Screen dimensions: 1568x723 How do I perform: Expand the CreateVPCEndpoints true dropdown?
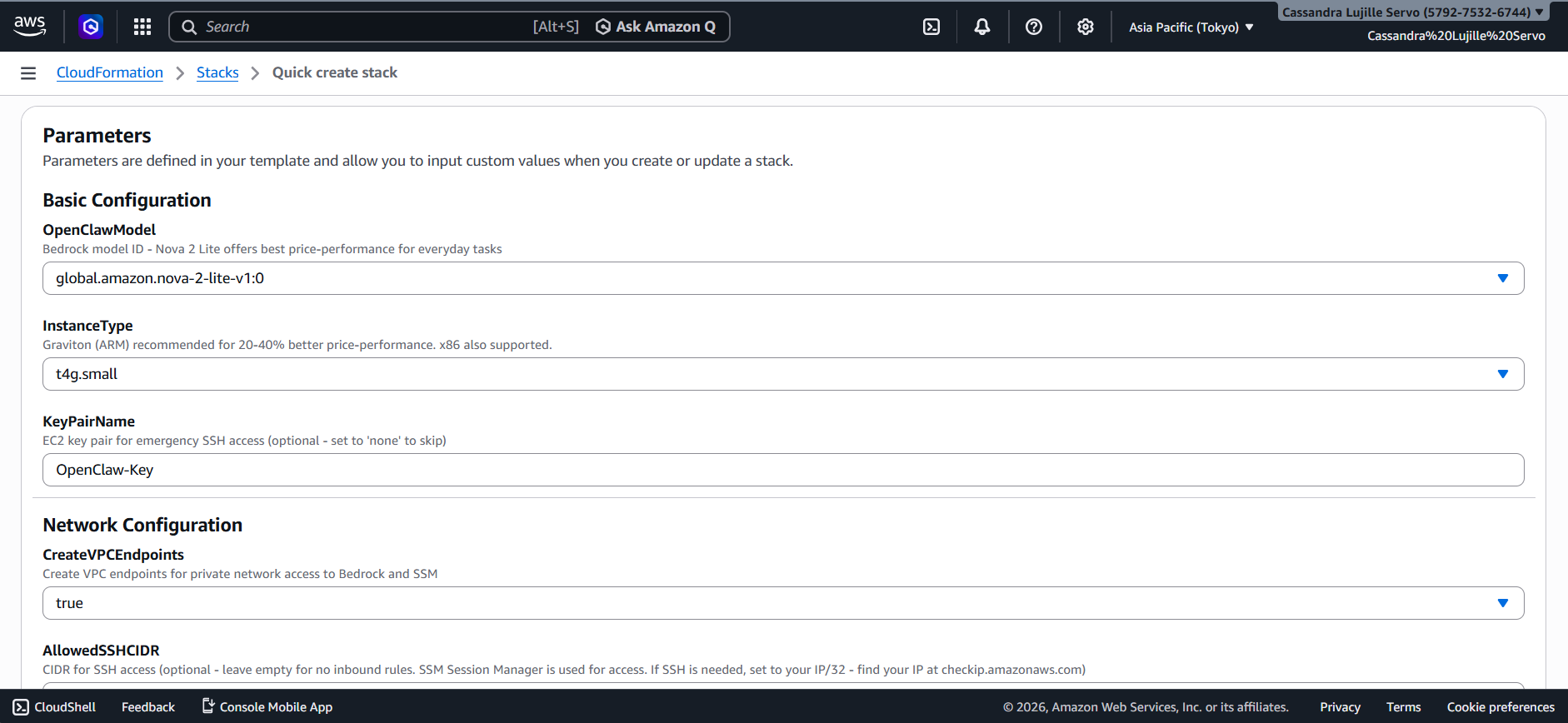coord(783,603)
